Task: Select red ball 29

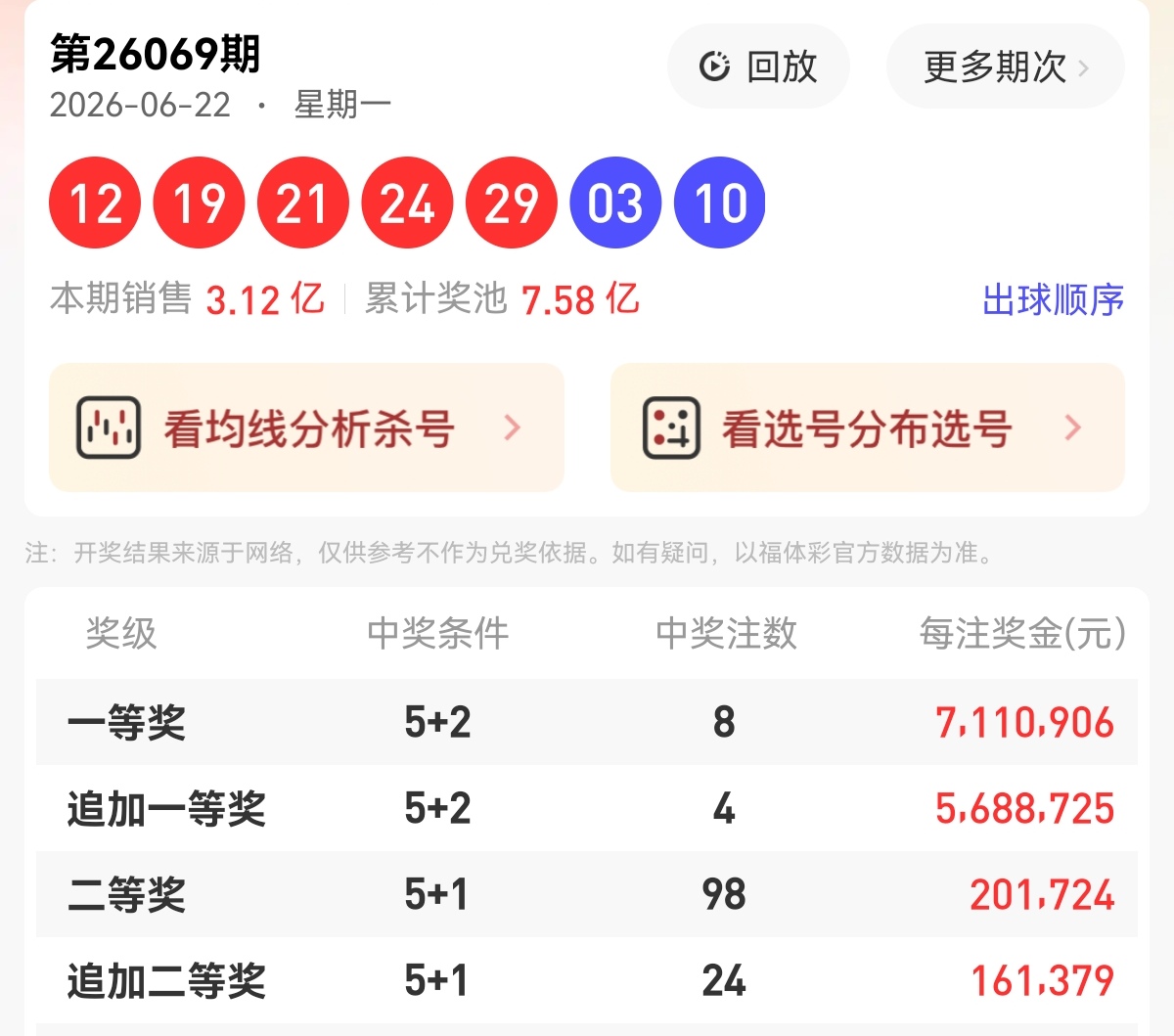Action: [x=512, y=203]
